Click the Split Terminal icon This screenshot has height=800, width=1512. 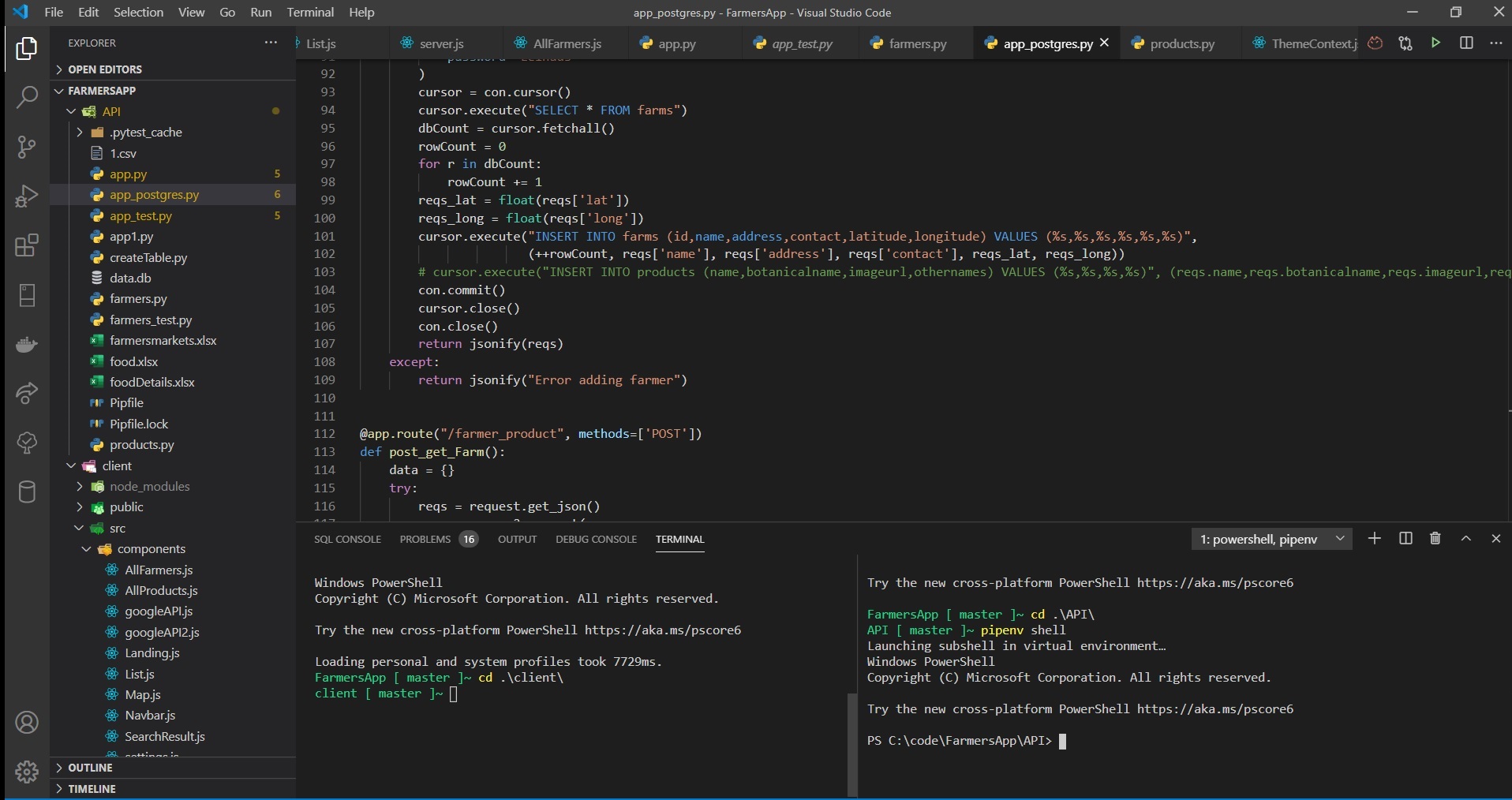[1405, 538]
